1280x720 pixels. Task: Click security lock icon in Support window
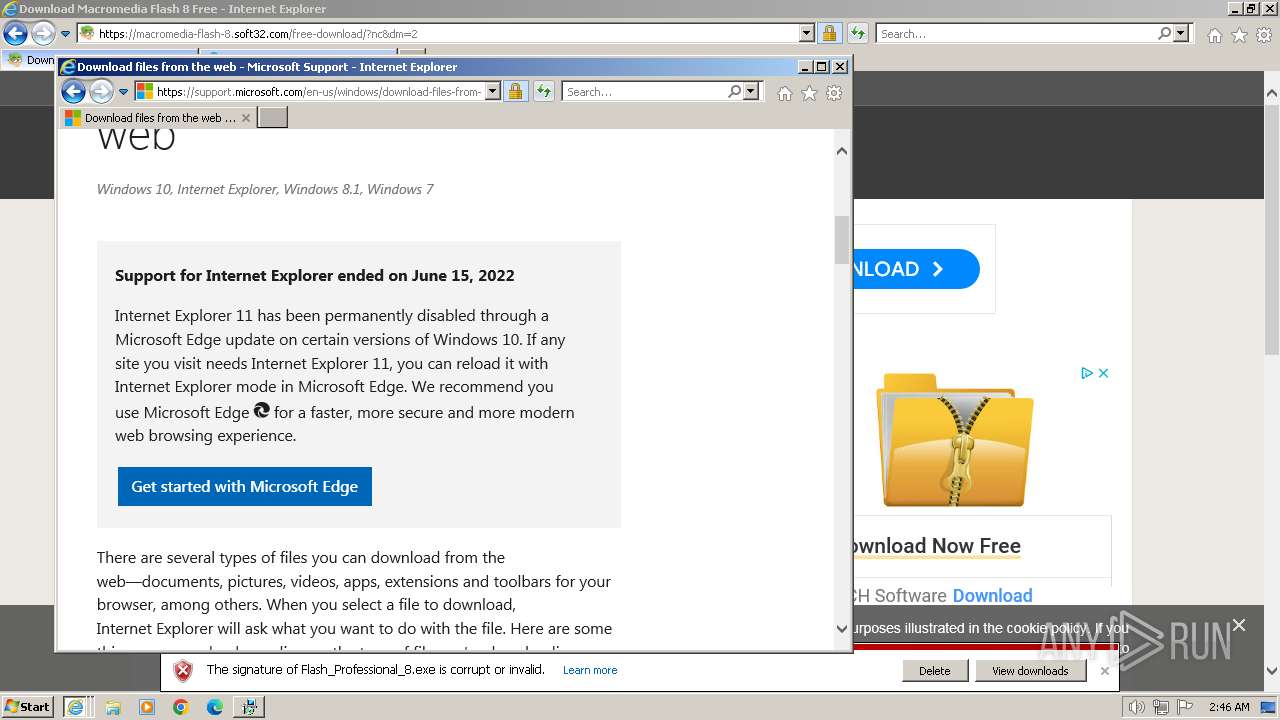click(515, 92)
